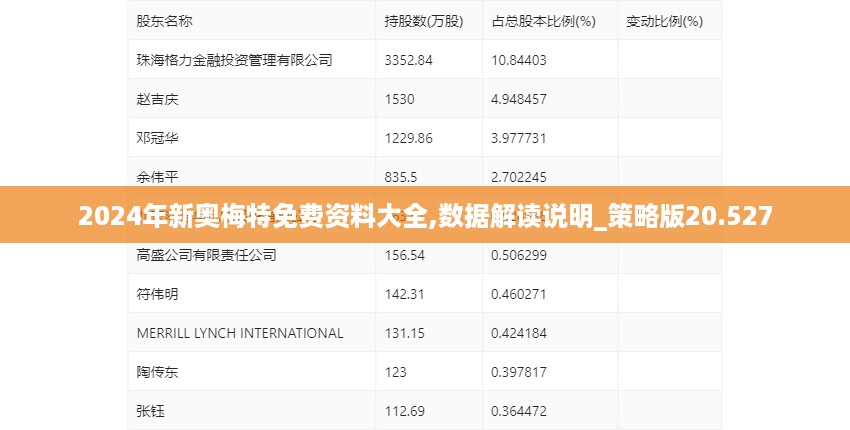Select shareholder name 张钰
Viewport: 850px width, 430px height.
[x=150, y=410]
